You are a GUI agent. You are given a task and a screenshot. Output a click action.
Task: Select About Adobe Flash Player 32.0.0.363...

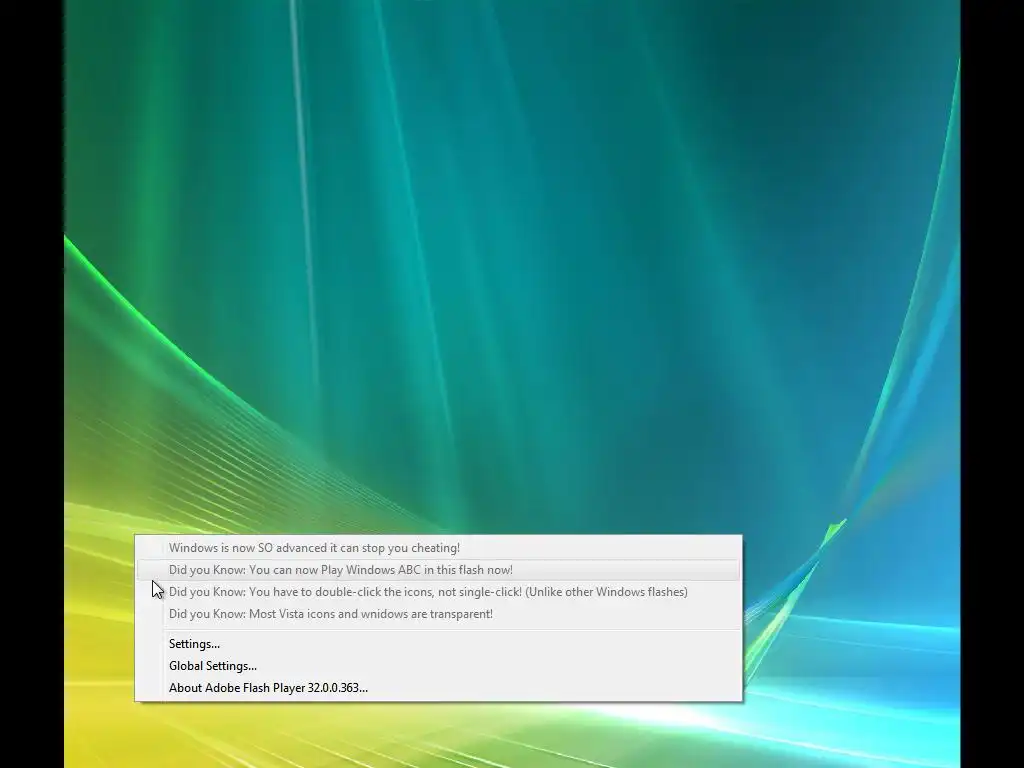(438, 688)
